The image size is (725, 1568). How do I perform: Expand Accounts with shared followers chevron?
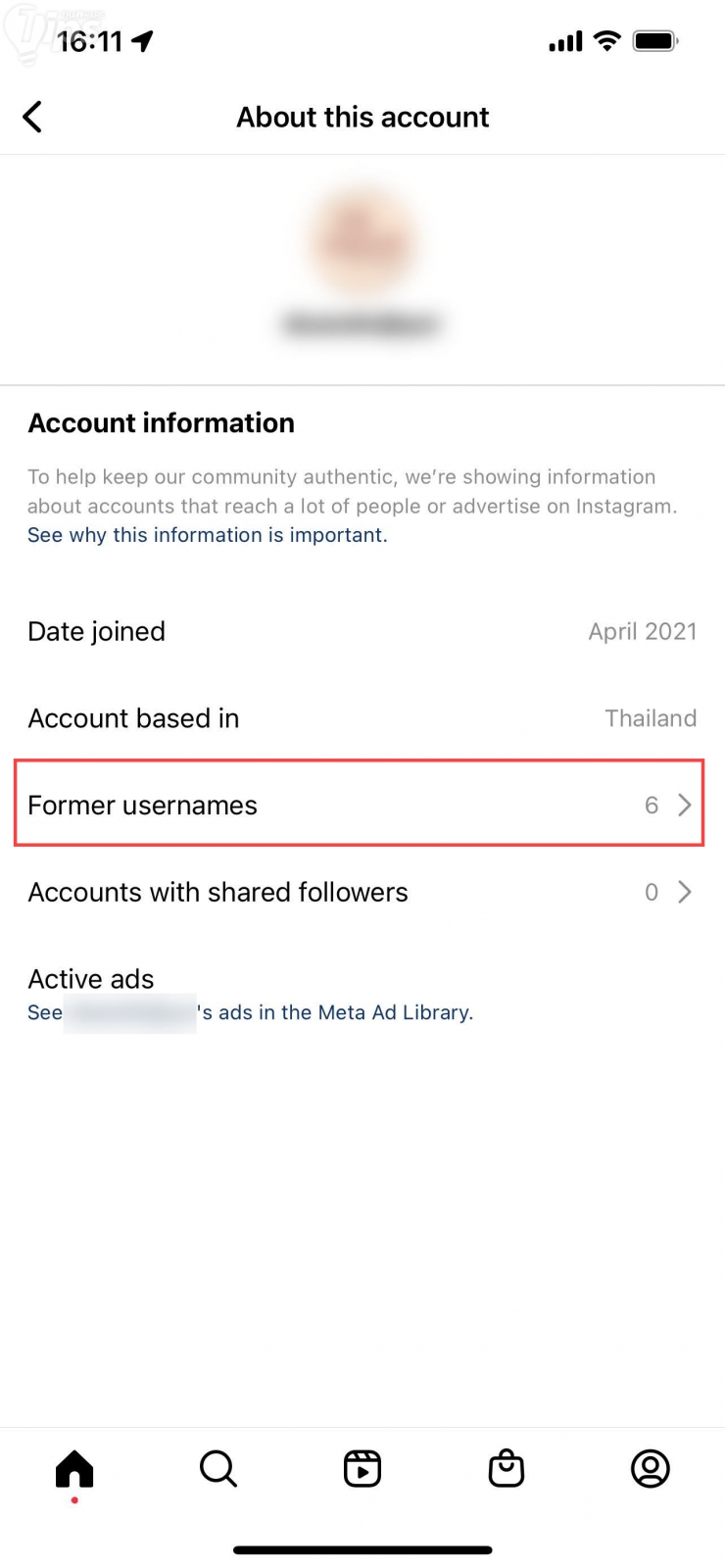tap(685, 892)
